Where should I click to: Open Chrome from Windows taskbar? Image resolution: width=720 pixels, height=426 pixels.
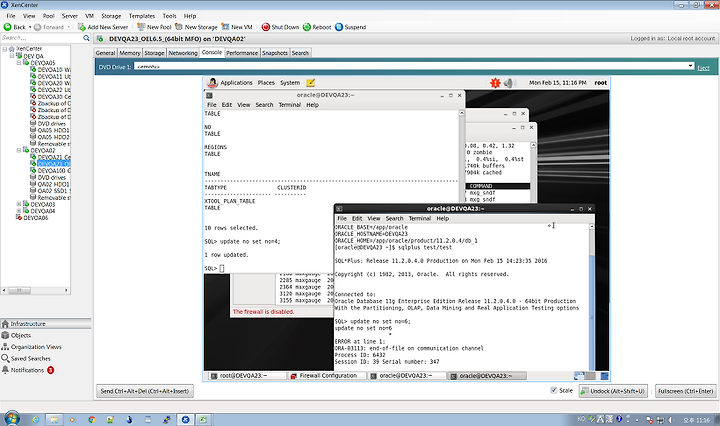click(x=91, y=420)
